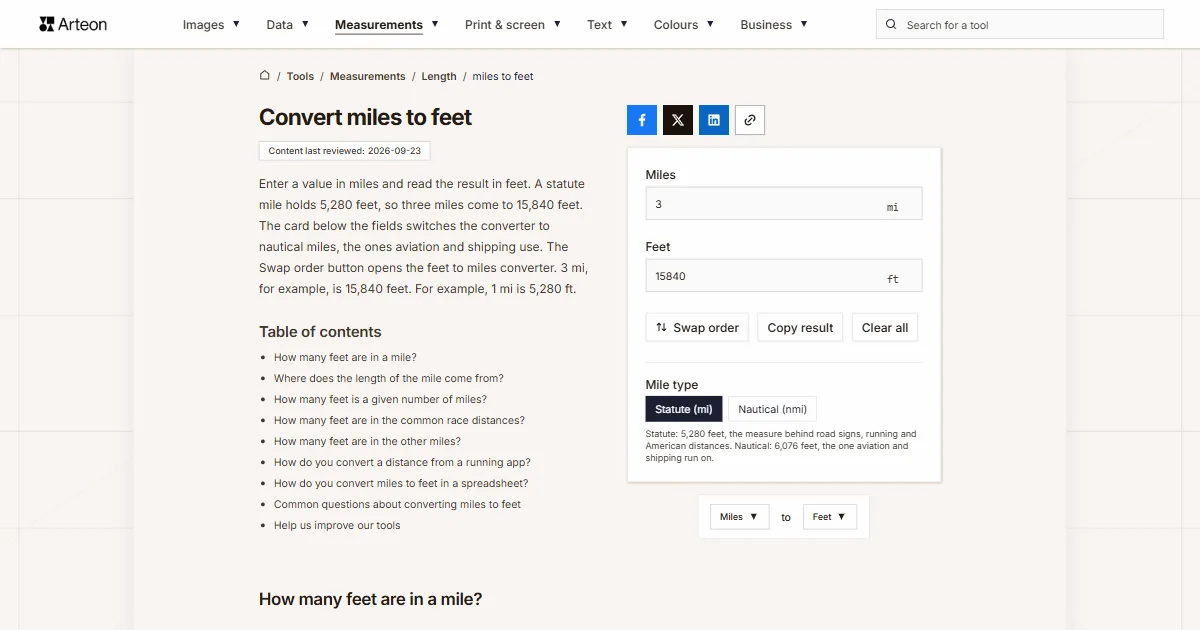This screenshot has width=1200, height=630.
Task: Select the Statute (mi) mile type
Action: 684,409
